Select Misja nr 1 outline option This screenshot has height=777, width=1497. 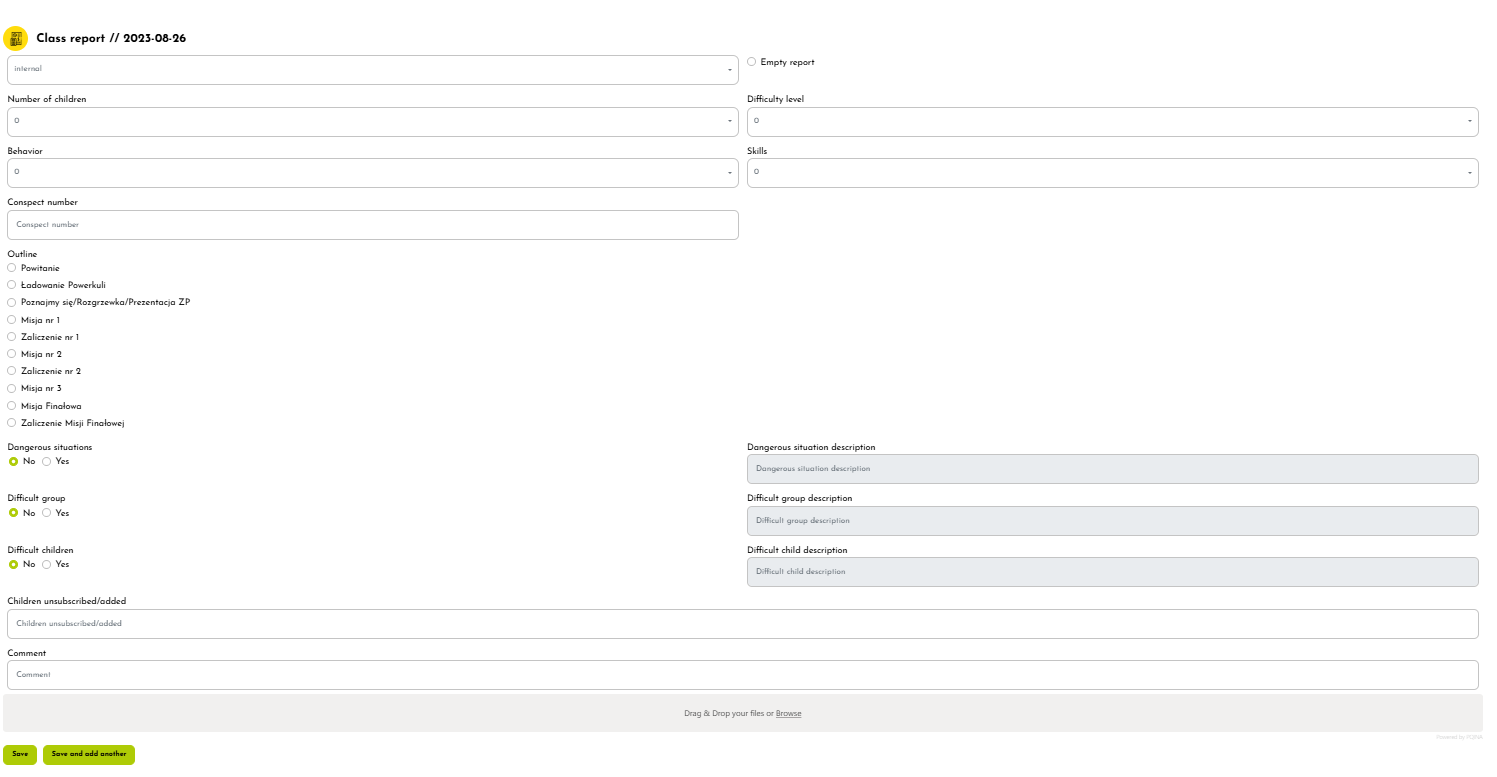12,320
